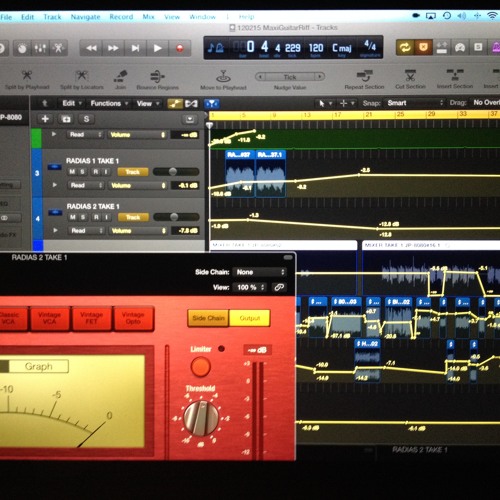Image resolution: width=500 pixels, height=500 pixels.
Task: Toggle global Solo S button in track header
Action: tap(86, 119)
